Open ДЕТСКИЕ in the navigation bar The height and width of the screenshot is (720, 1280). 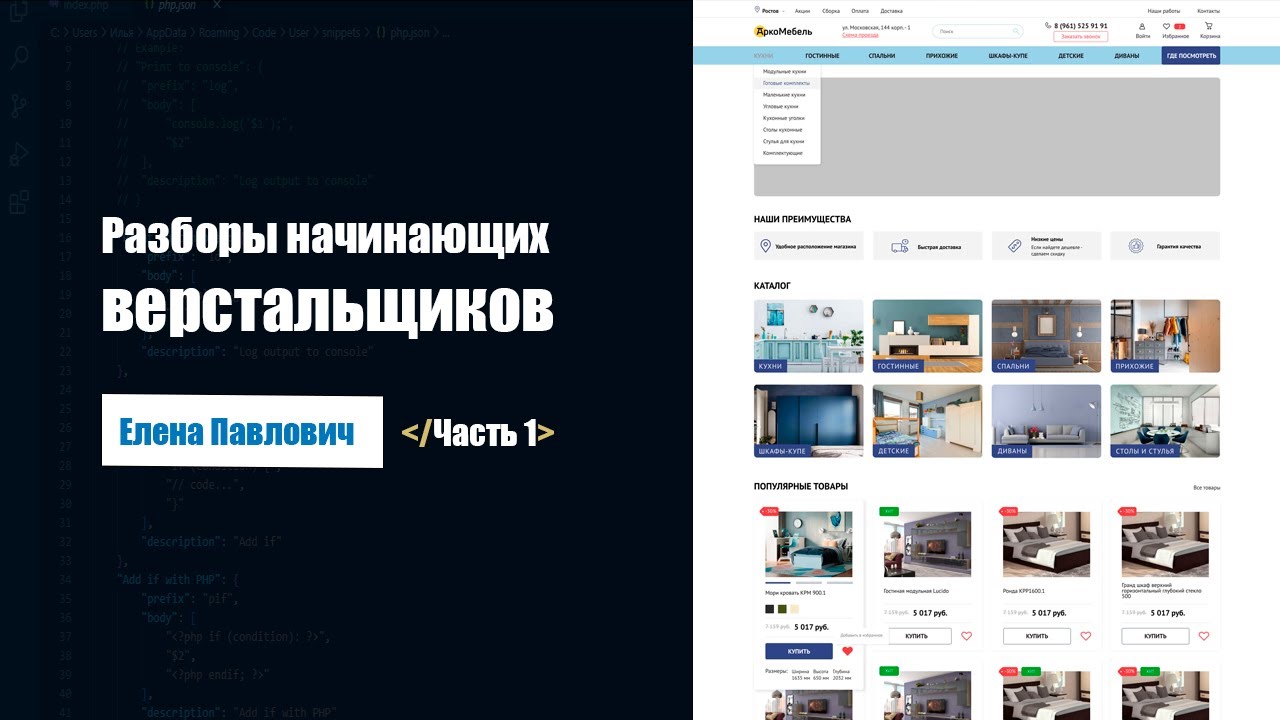pyautogui.click(x=1071, y=56)
